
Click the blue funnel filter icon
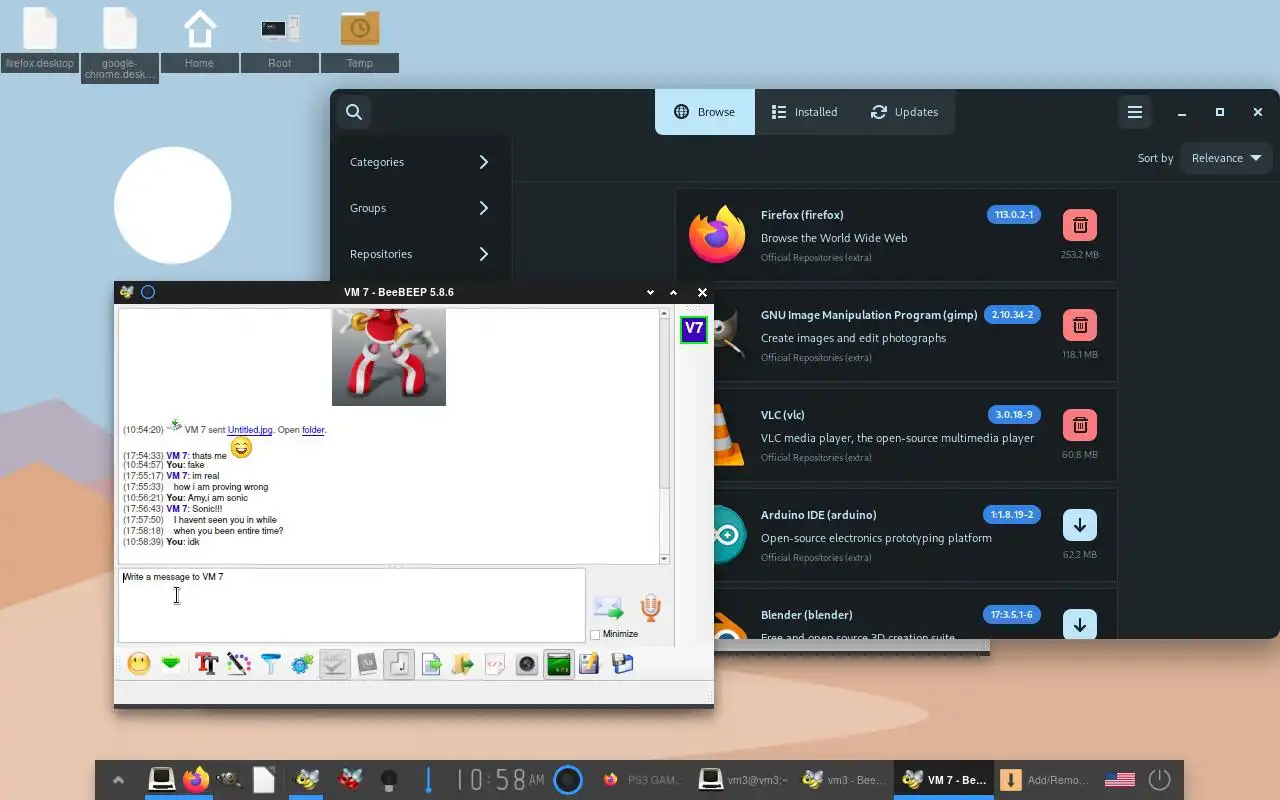(x=270, y=664)
